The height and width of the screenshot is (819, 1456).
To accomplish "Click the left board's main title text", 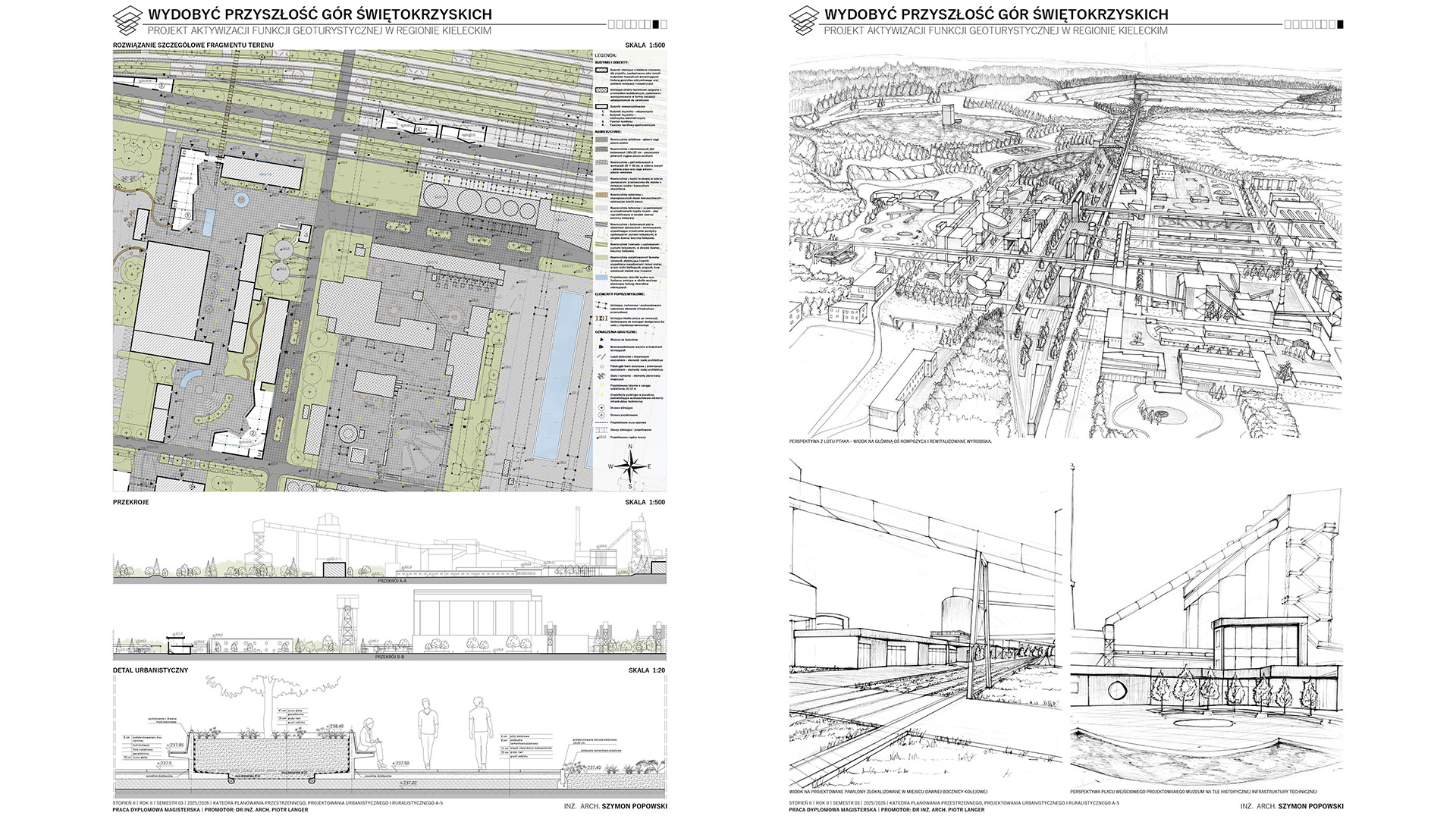I will pyautogui.click(x=320, y=14).
